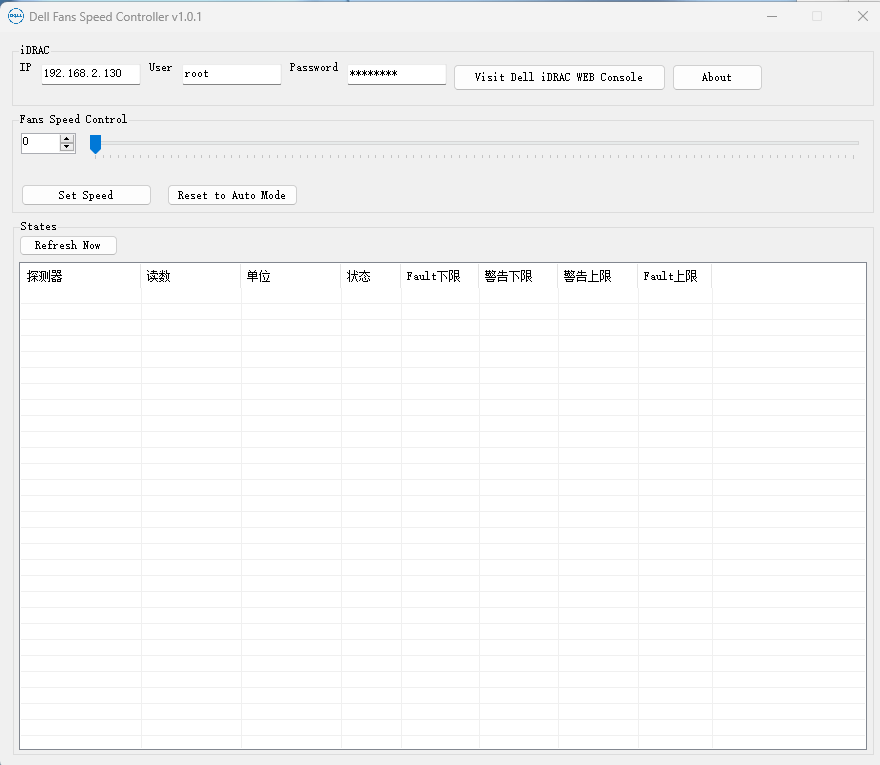Screen dimensions: 880x765
Task: Minimize the Dell Fans Speed Controller window
Action: tap(772, 16)
